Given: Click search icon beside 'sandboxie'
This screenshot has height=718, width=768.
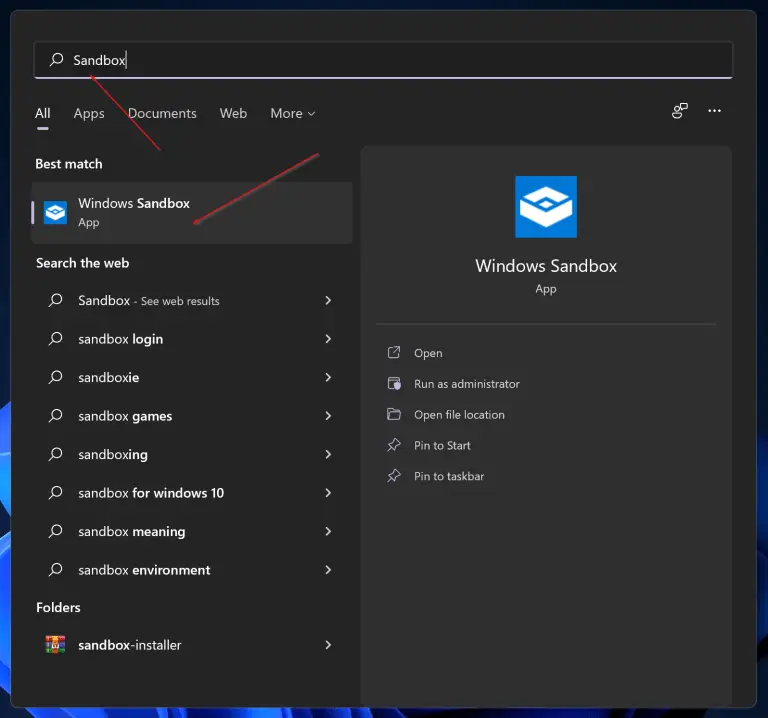Looking at the screenshot, I should click(x=55, y=377).
